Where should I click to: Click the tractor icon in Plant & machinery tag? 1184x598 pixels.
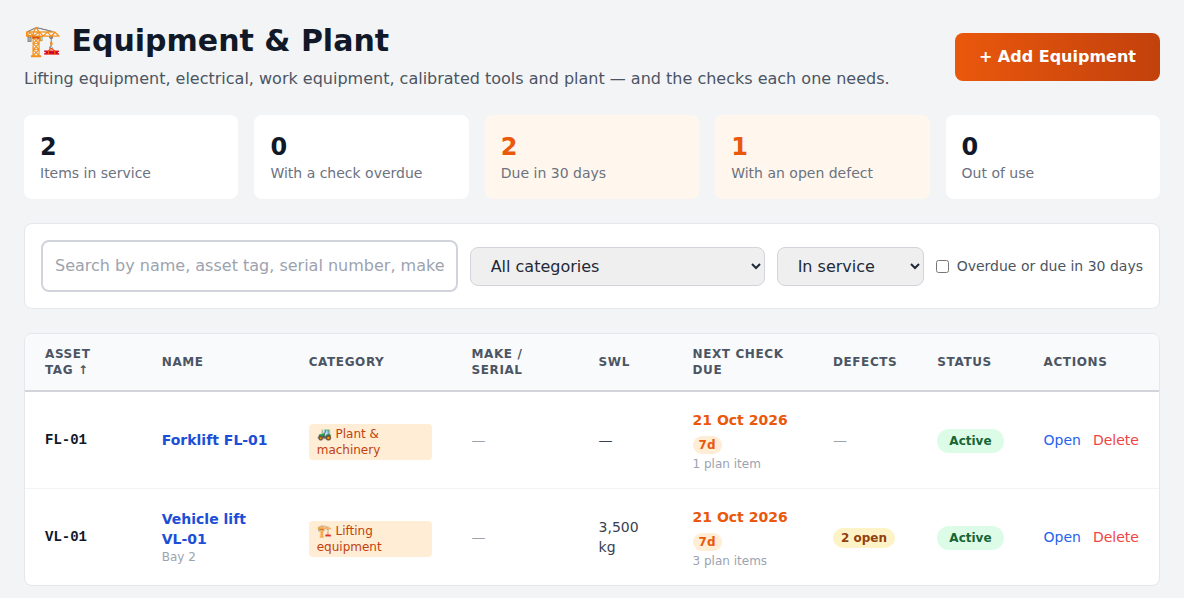[x=325, y=434]
